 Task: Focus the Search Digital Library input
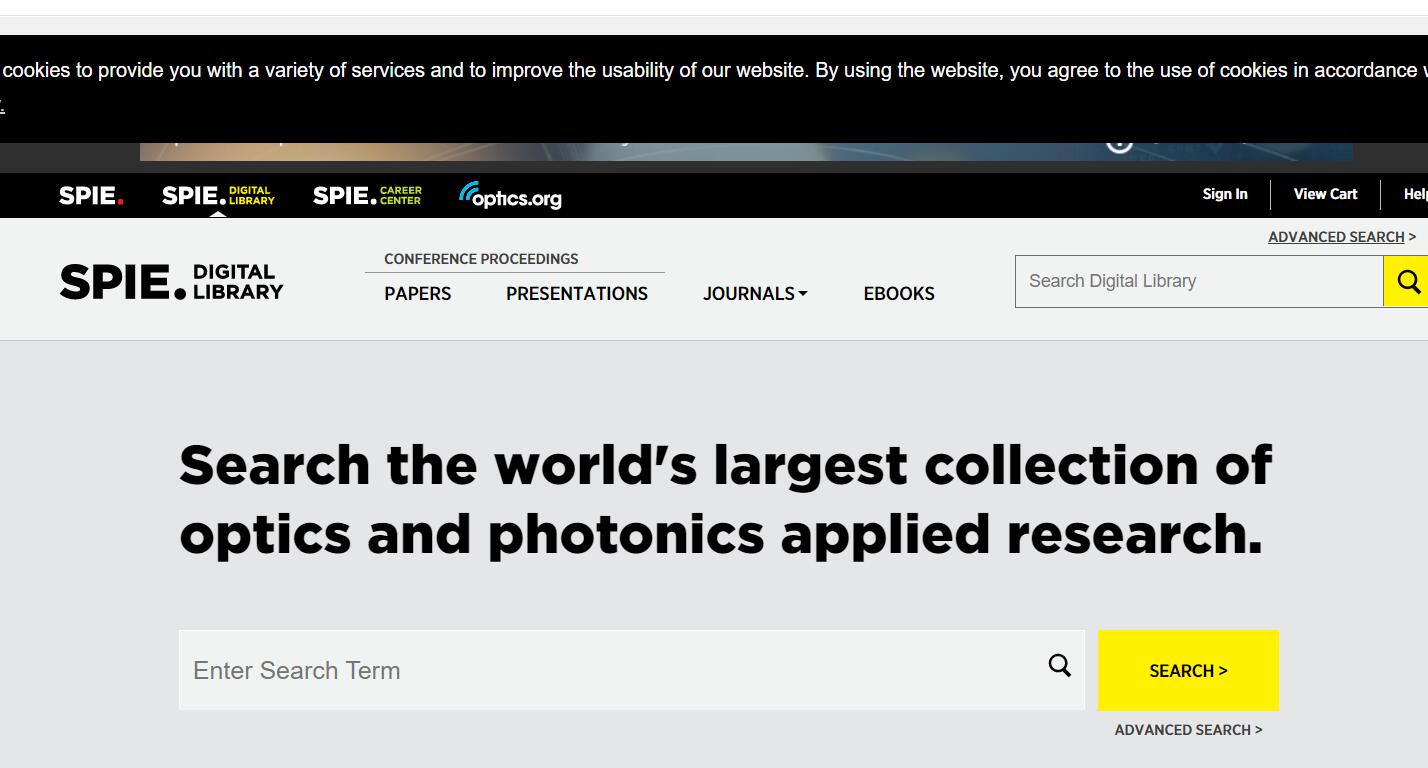point(1199,281)
